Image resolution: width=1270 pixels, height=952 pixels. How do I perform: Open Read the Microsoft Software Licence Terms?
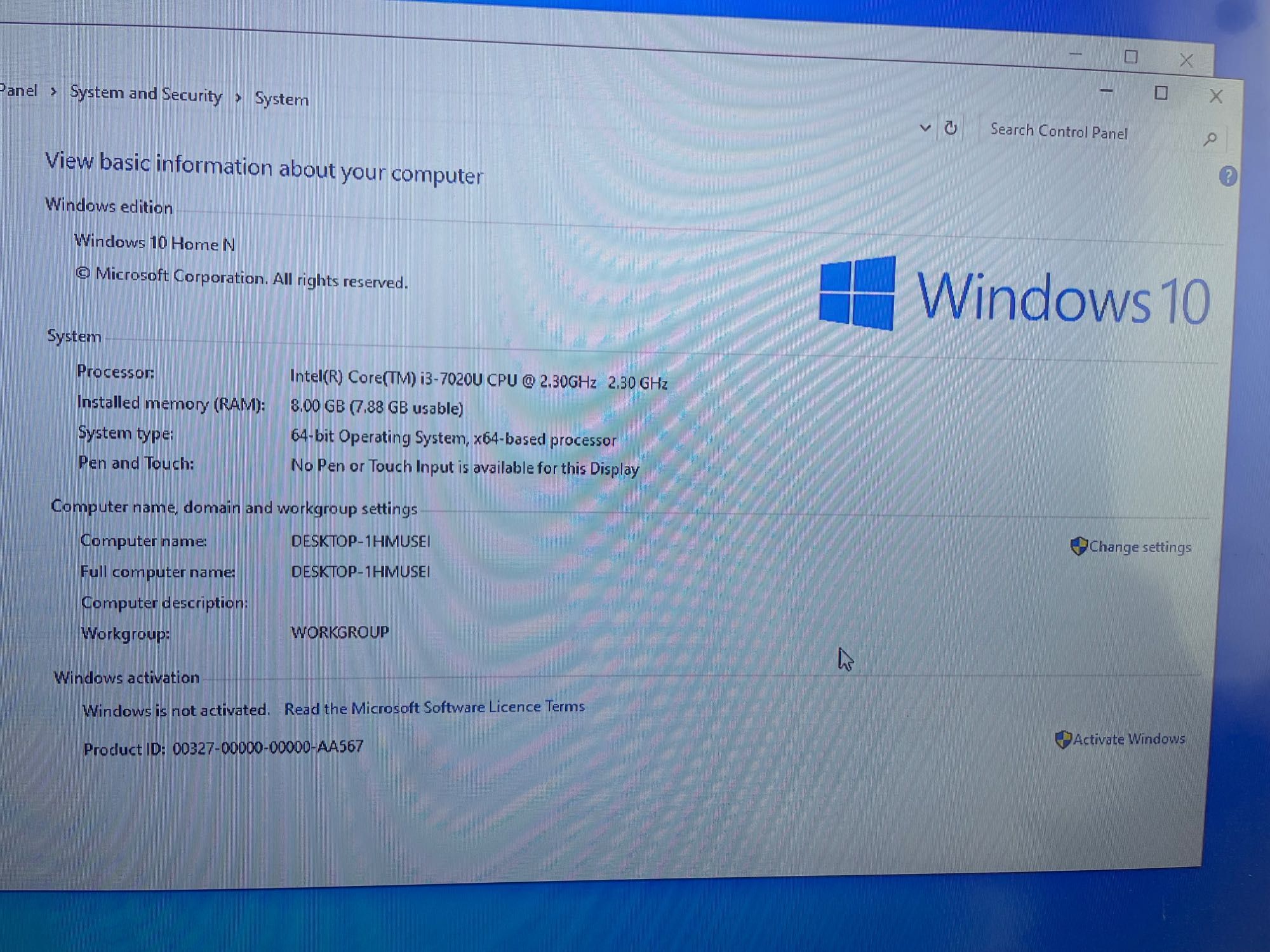434,707
